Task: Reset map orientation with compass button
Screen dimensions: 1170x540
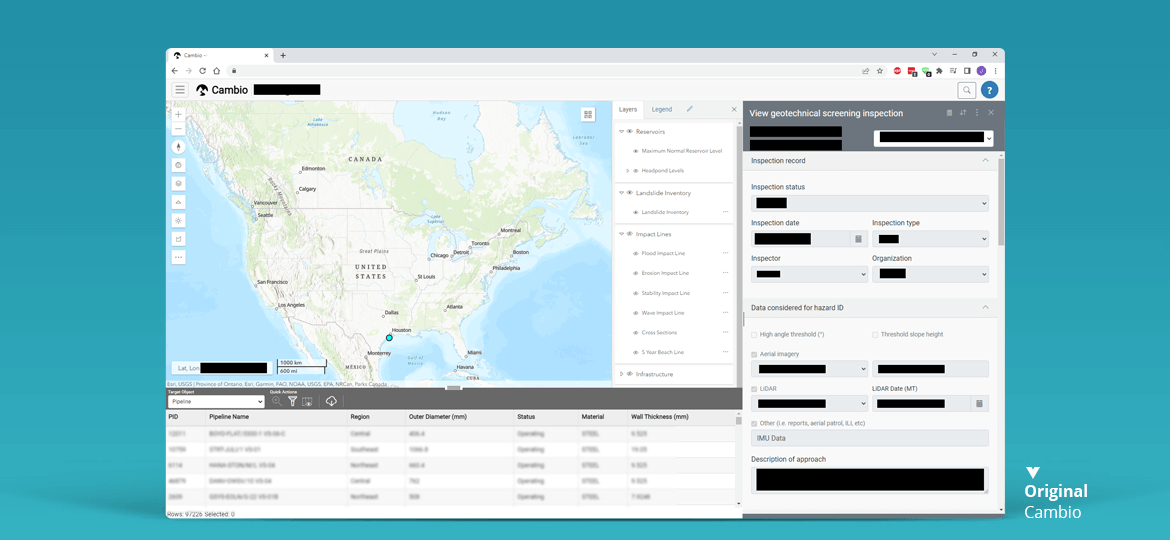Action: [179, 147]
